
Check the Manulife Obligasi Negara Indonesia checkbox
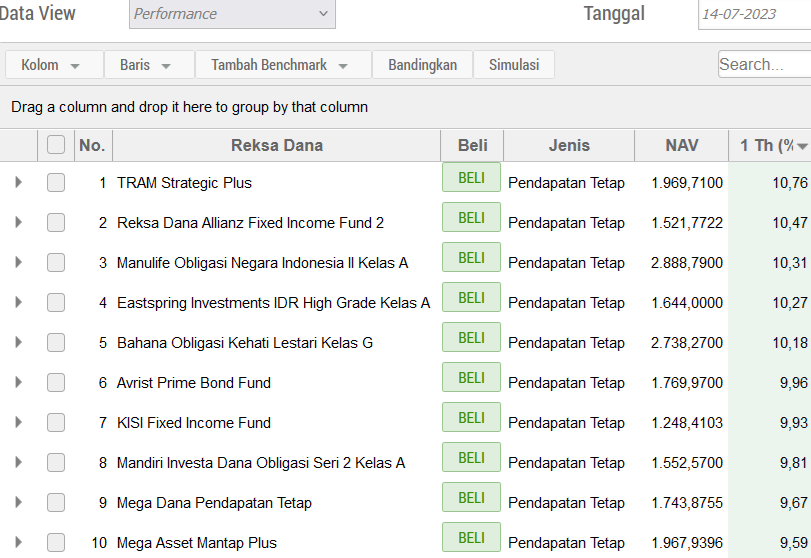(56, 263)
